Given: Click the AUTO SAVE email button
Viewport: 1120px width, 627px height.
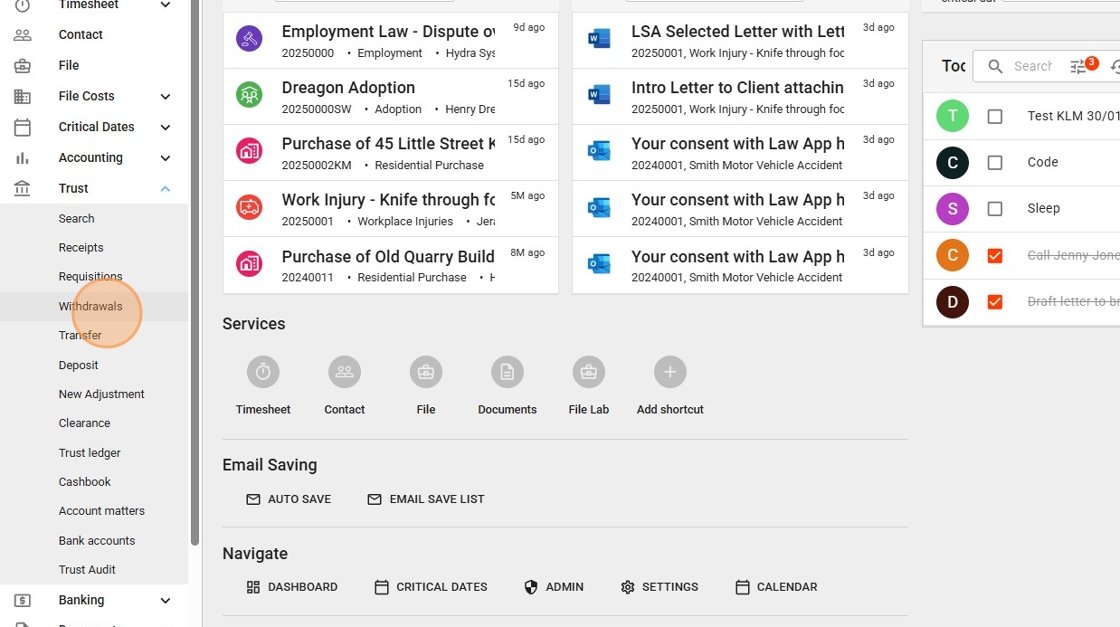Looking at the screenshot, I should pos(289,499).
